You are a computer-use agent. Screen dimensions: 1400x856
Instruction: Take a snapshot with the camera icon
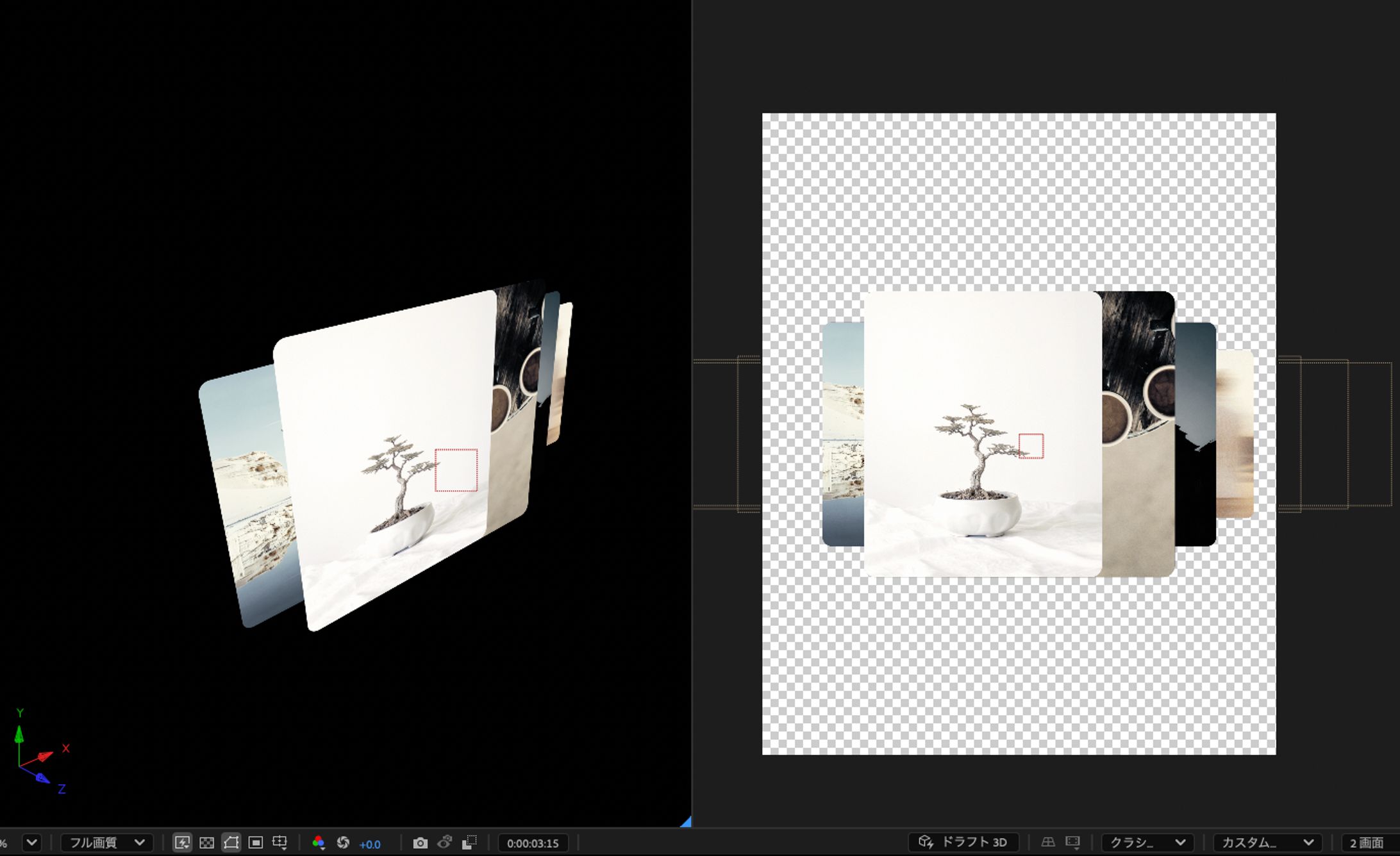[x=420, y=843]
